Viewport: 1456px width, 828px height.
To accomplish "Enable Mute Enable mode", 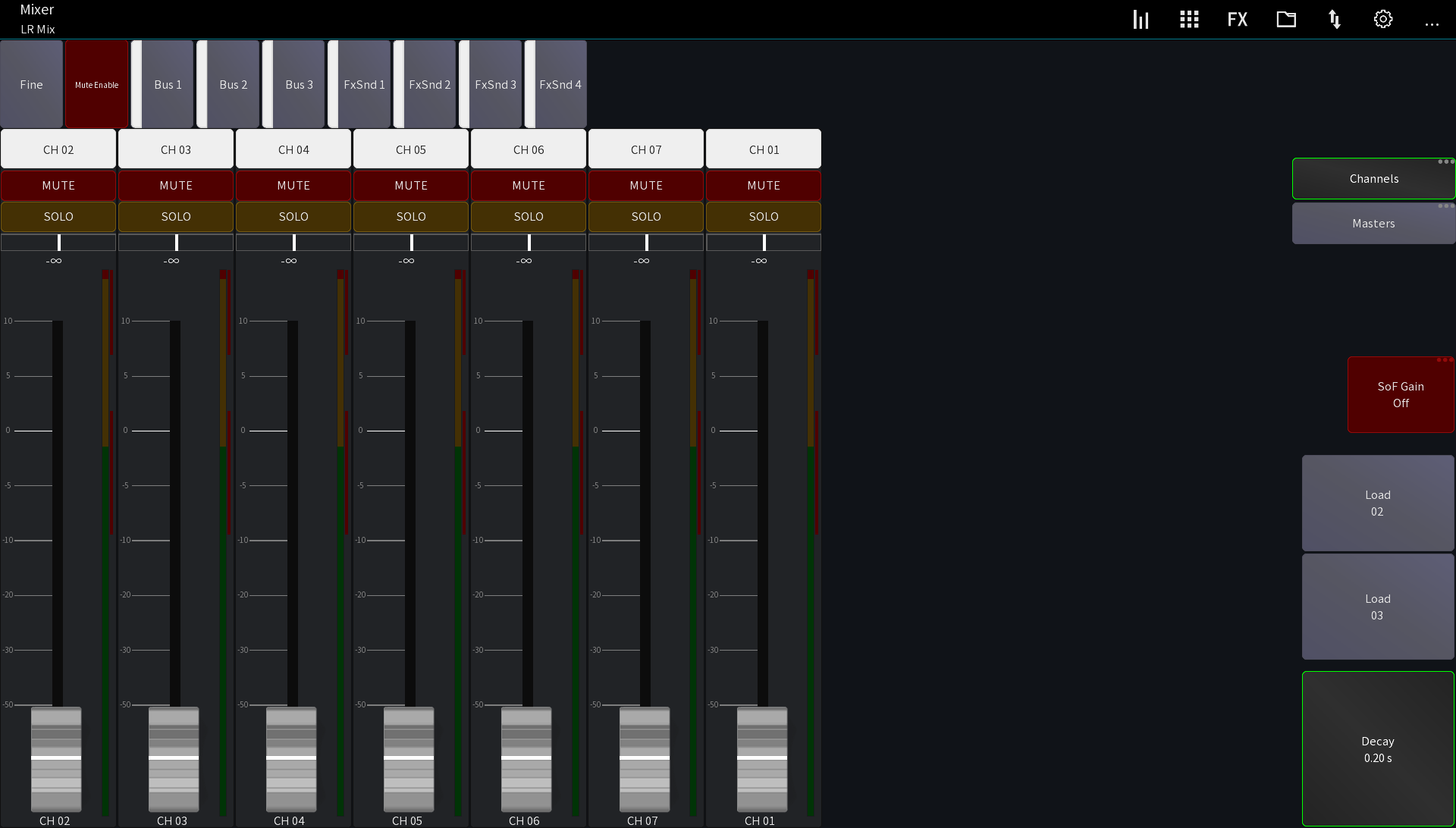I will click(x=96, y=84).
